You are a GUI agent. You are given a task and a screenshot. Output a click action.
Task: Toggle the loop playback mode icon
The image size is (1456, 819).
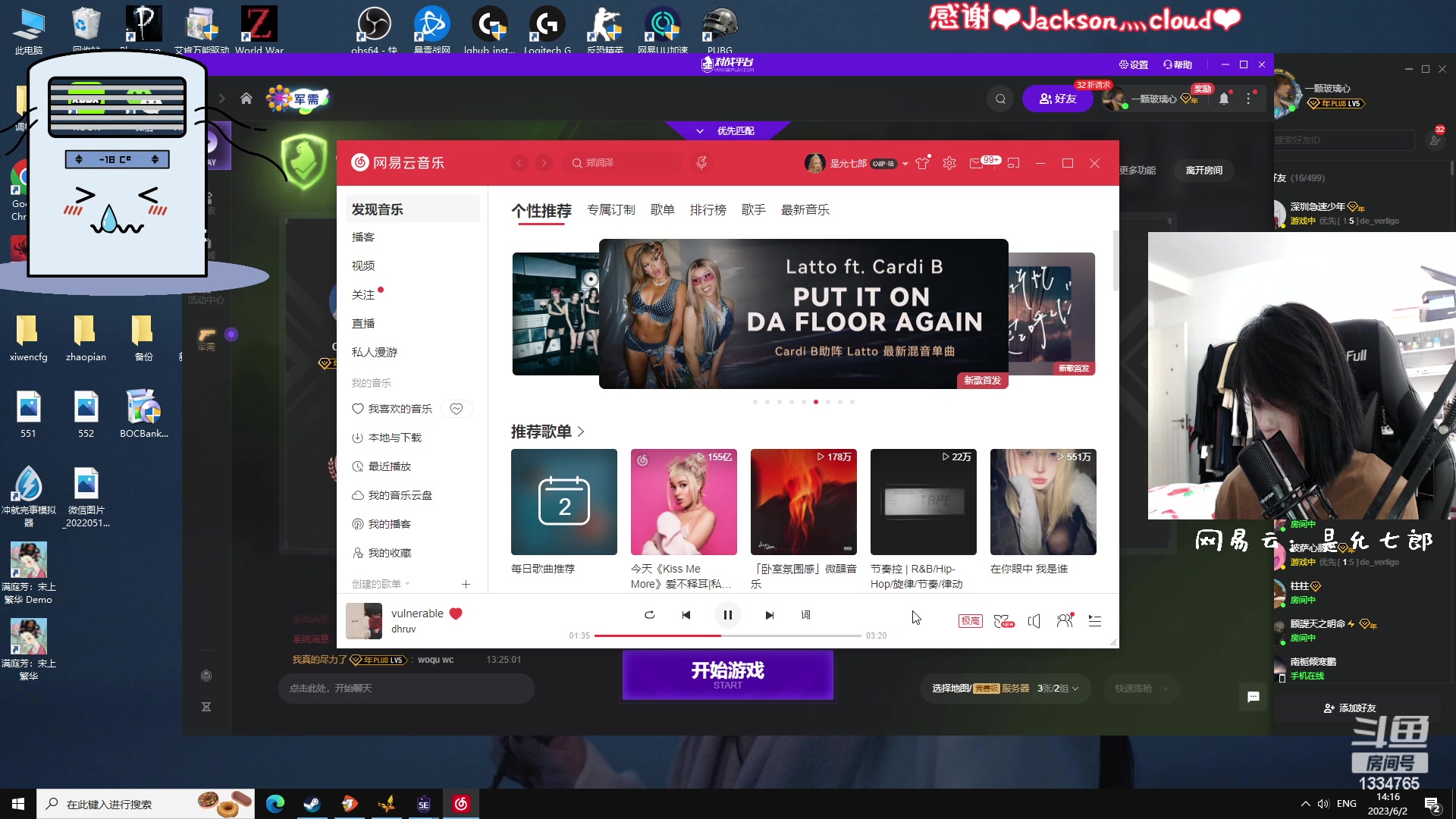pyautogui.click(x=649, y=615)
